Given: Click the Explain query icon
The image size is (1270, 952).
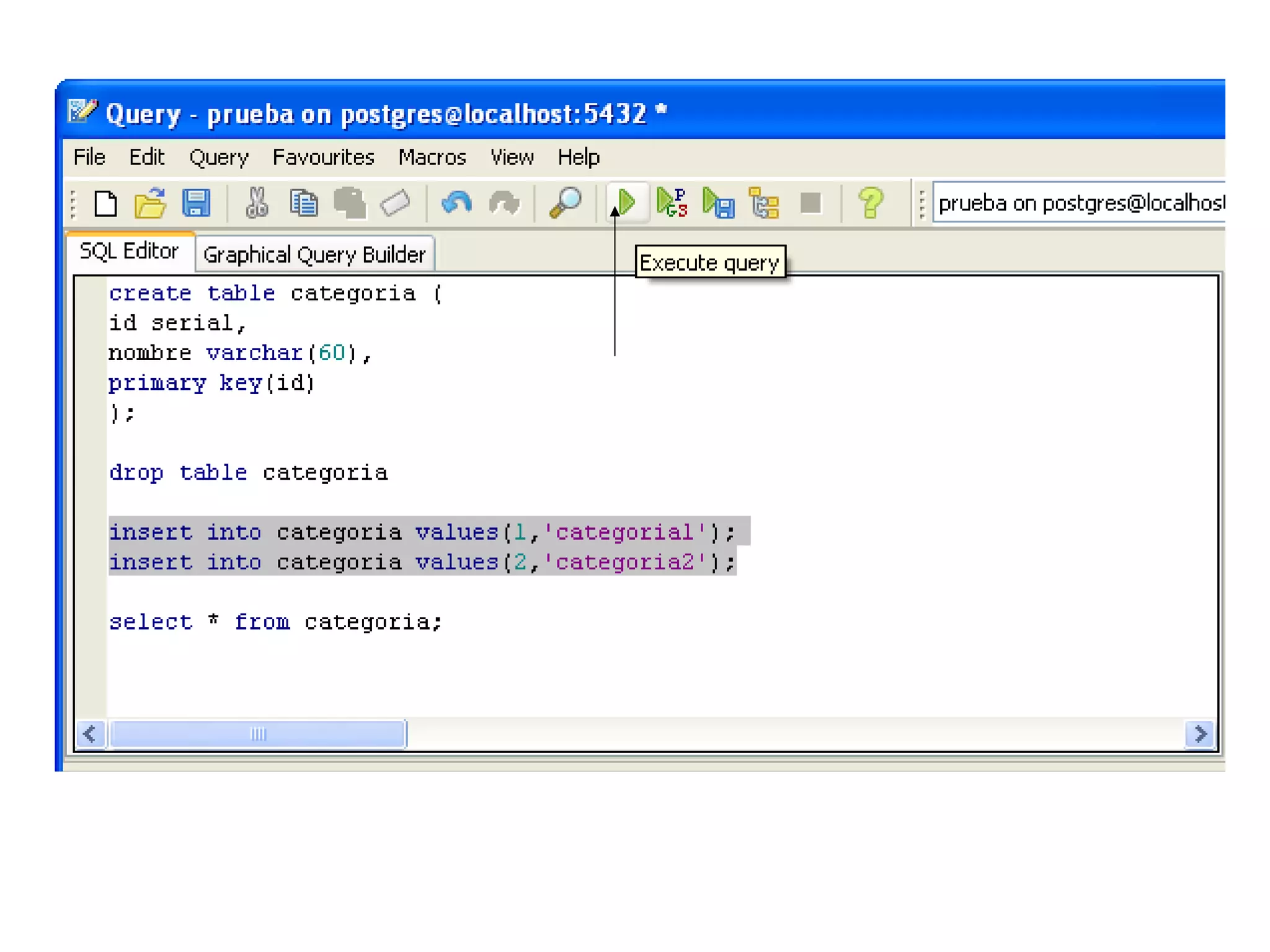Looking at the screenshot, I should 764,203.
